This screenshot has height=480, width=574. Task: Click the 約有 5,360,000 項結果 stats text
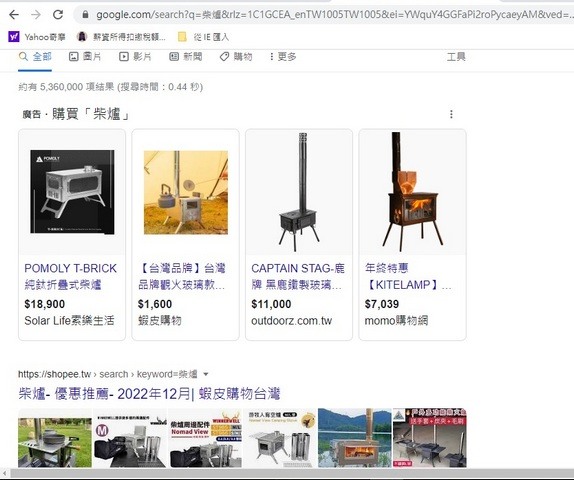(x=111, y=87)
